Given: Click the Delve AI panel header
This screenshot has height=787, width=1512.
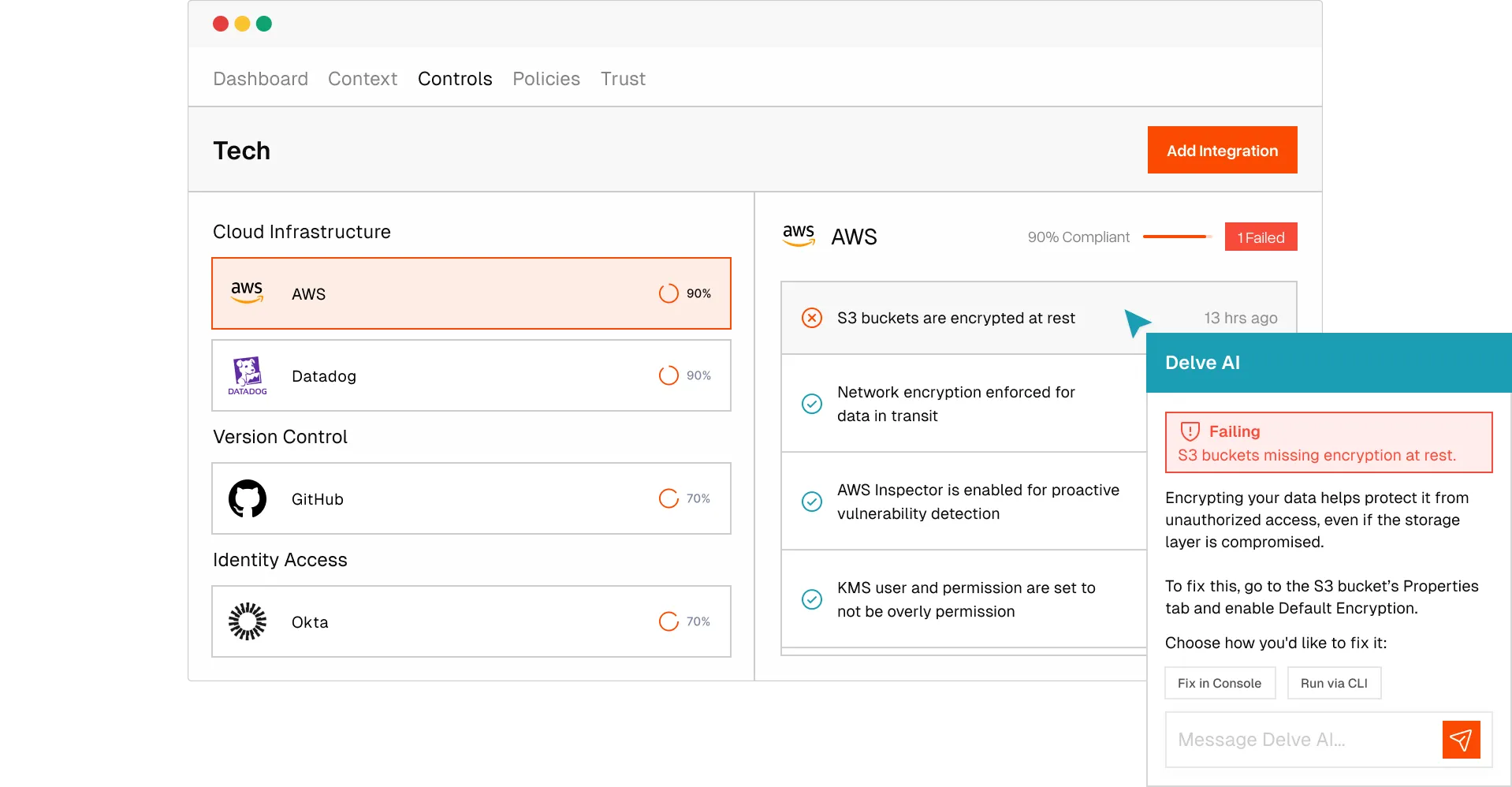Looking at the screenshot, I should pyautogui.click(x=1329, y=363).
